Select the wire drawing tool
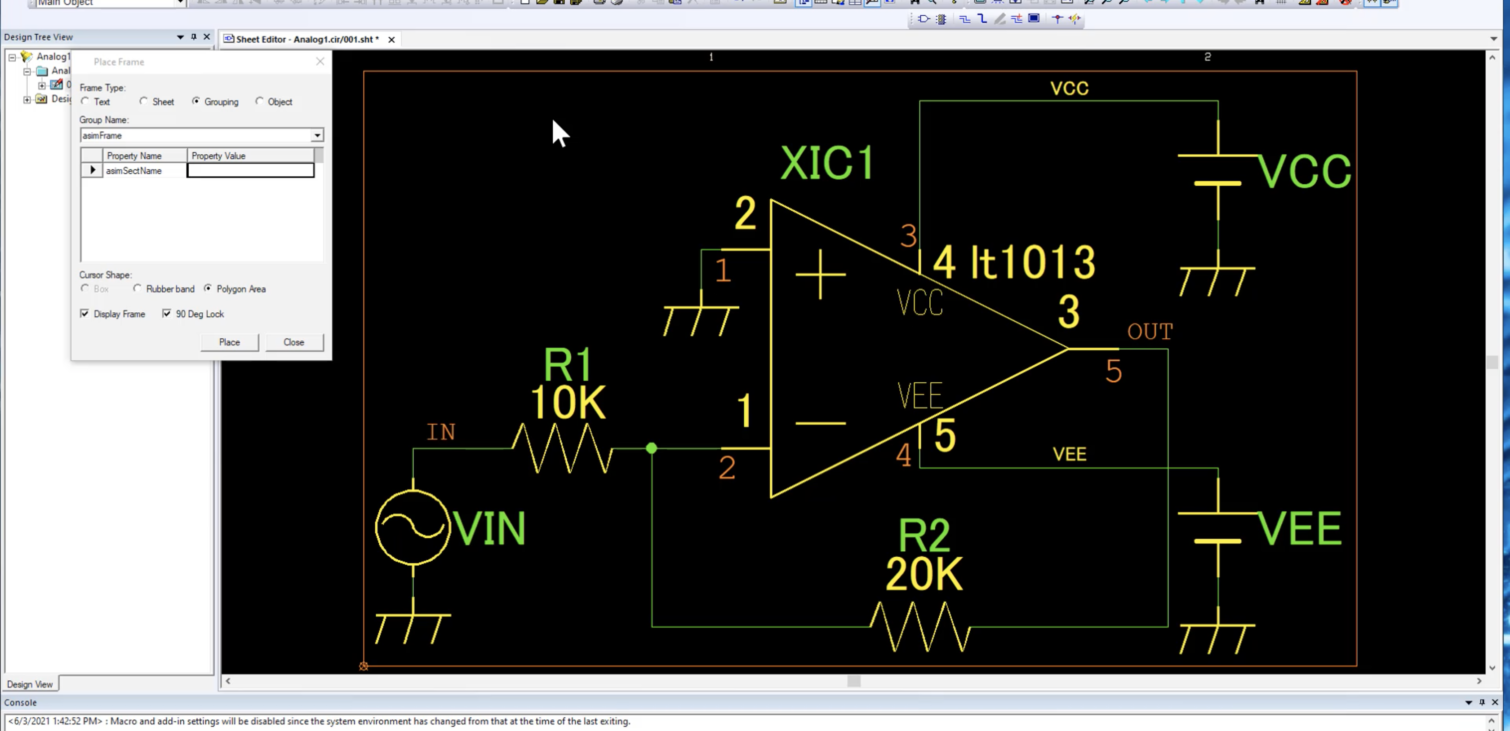Viewport: 1510px width, 731px height. [x=965, y=19]
